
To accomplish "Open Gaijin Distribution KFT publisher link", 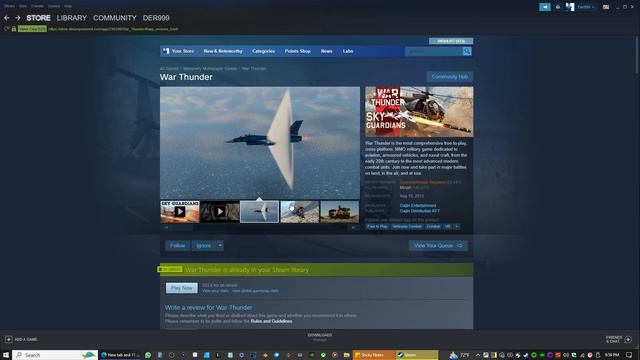I will tap(420, 211).
